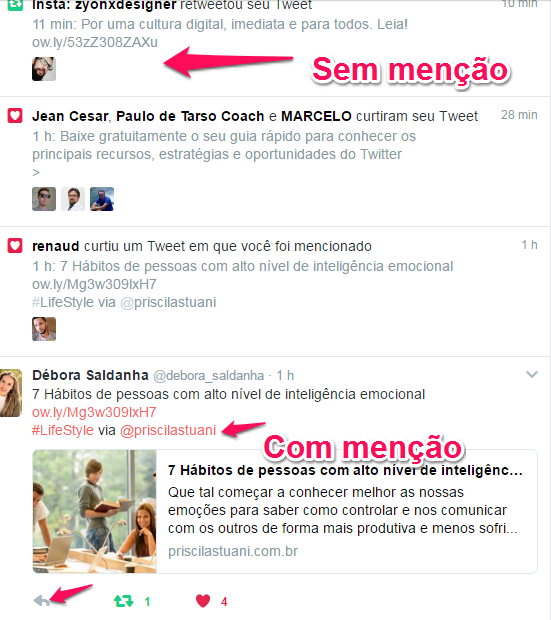Image resolution: width=551 pixels, height=620 pixels.
Task: Click the green retweet notification icon at top
Action: [x=15, y=5]
